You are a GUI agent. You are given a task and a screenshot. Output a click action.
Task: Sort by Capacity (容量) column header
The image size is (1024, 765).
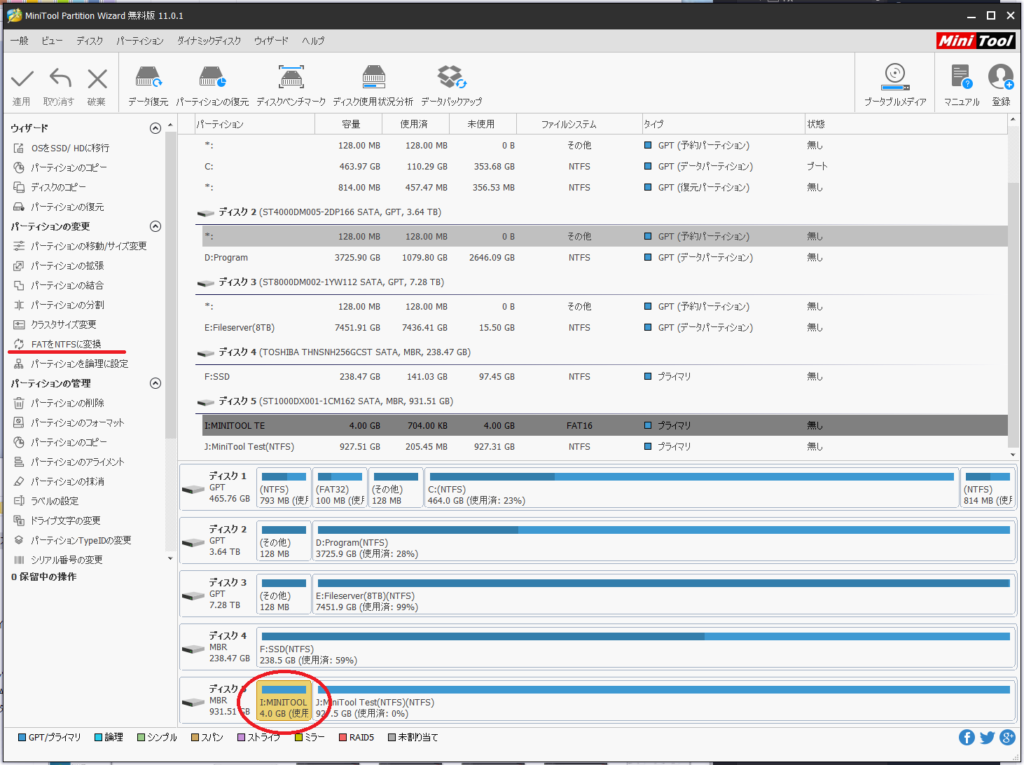349,124
